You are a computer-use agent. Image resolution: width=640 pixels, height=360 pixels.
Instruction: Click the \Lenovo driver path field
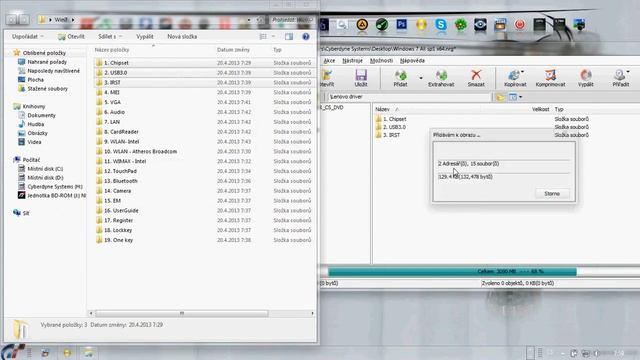(x=410, y=97)
